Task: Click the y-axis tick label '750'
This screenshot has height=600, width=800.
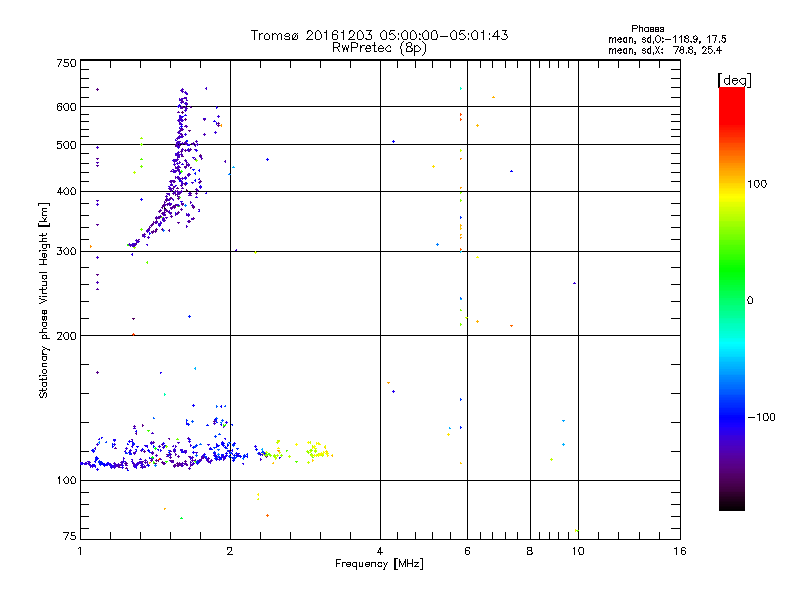Action: tap(66, 63)
